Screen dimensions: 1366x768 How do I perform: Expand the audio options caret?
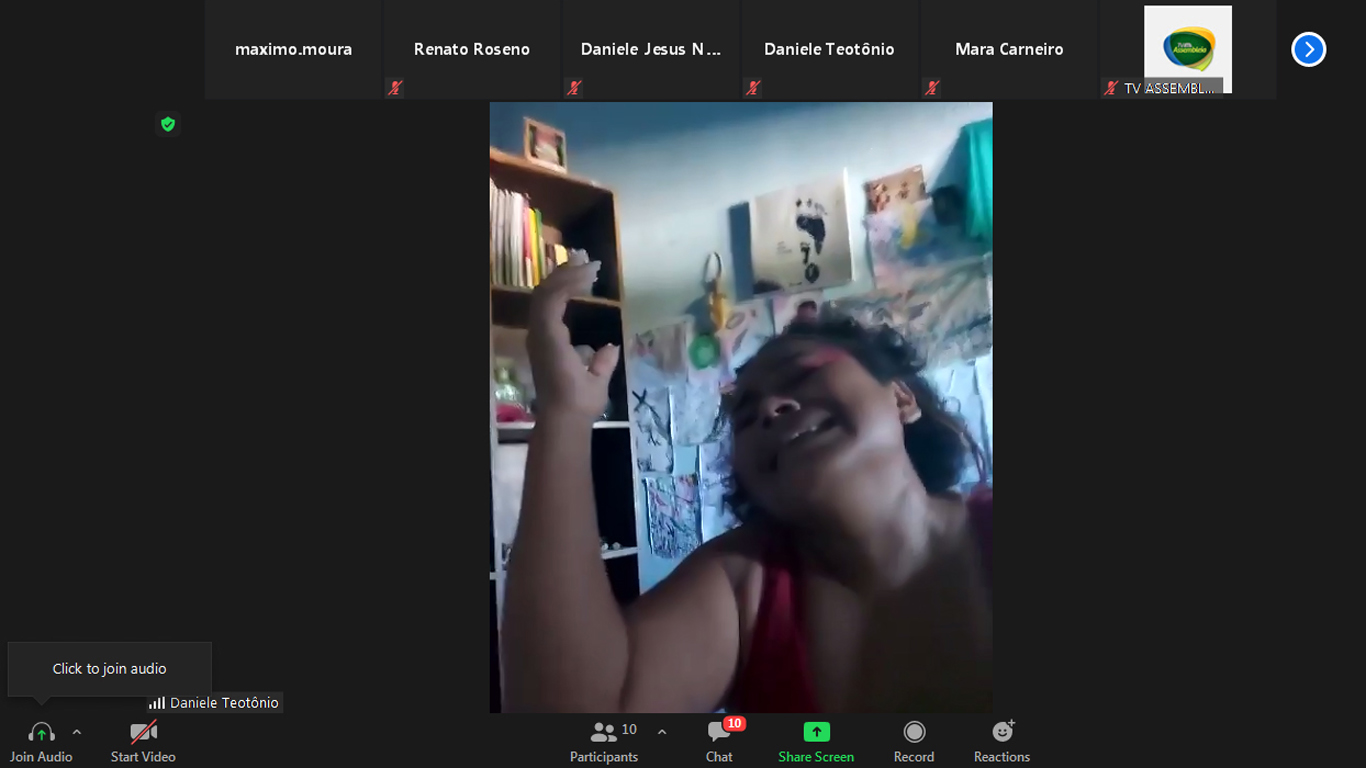click(77, 732)
